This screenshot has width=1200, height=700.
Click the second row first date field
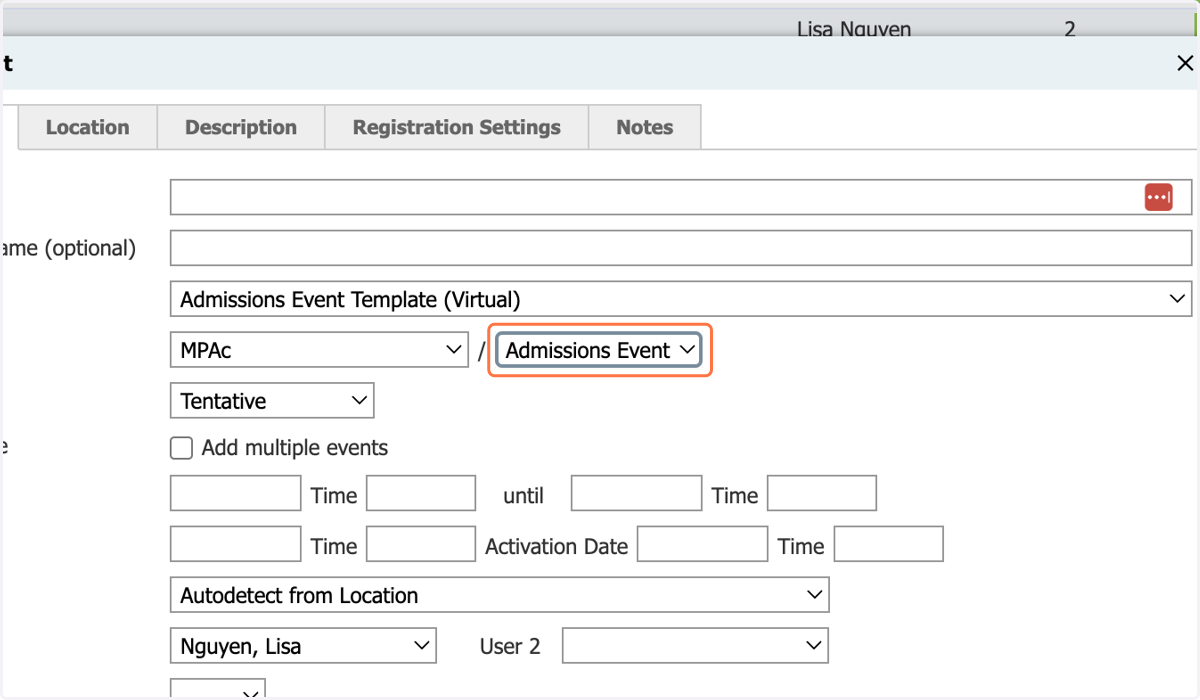click(236, 544)
